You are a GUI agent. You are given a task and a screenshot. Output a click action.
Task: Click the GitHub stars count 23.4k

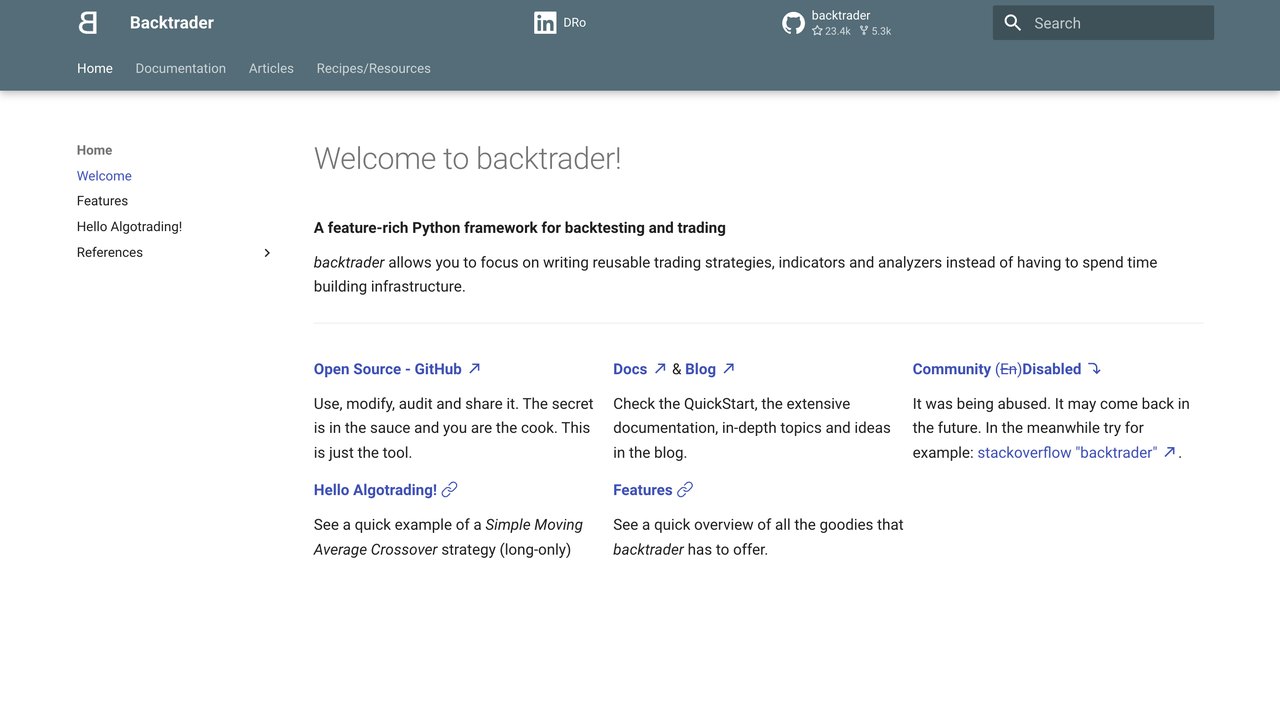click(x=831, y=31)
